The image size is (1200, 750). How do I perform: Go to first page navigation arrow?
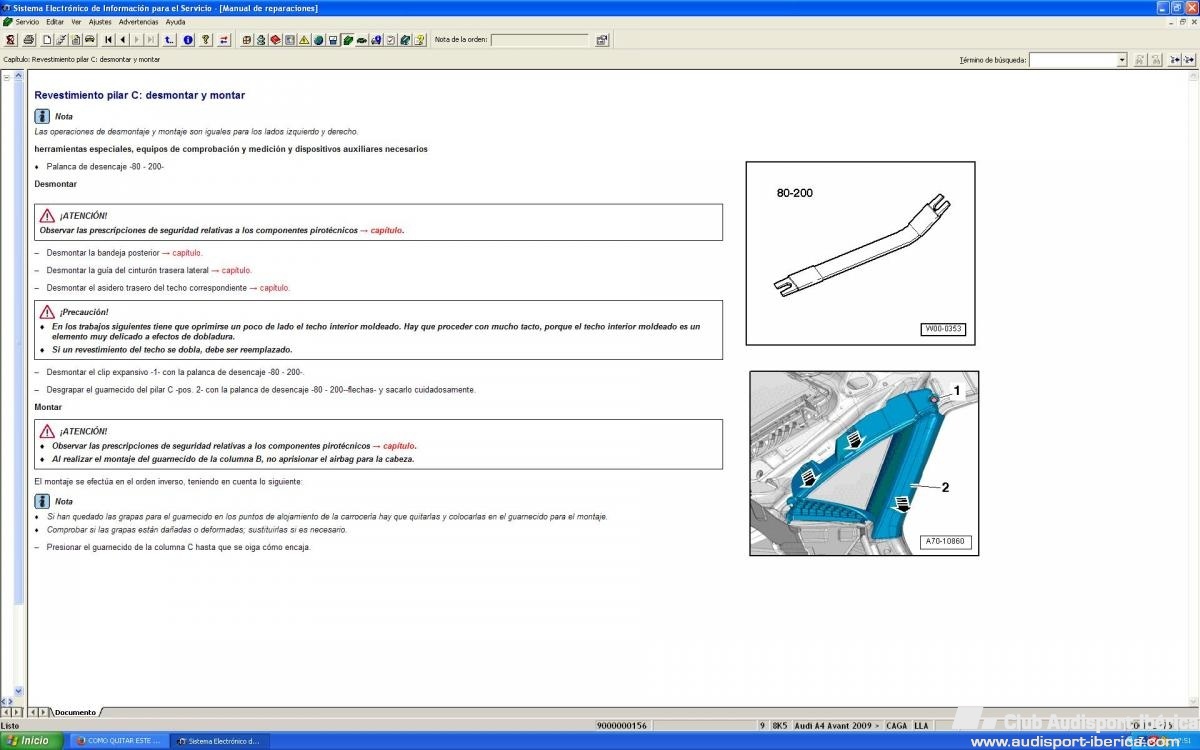(x=108, y=40)
